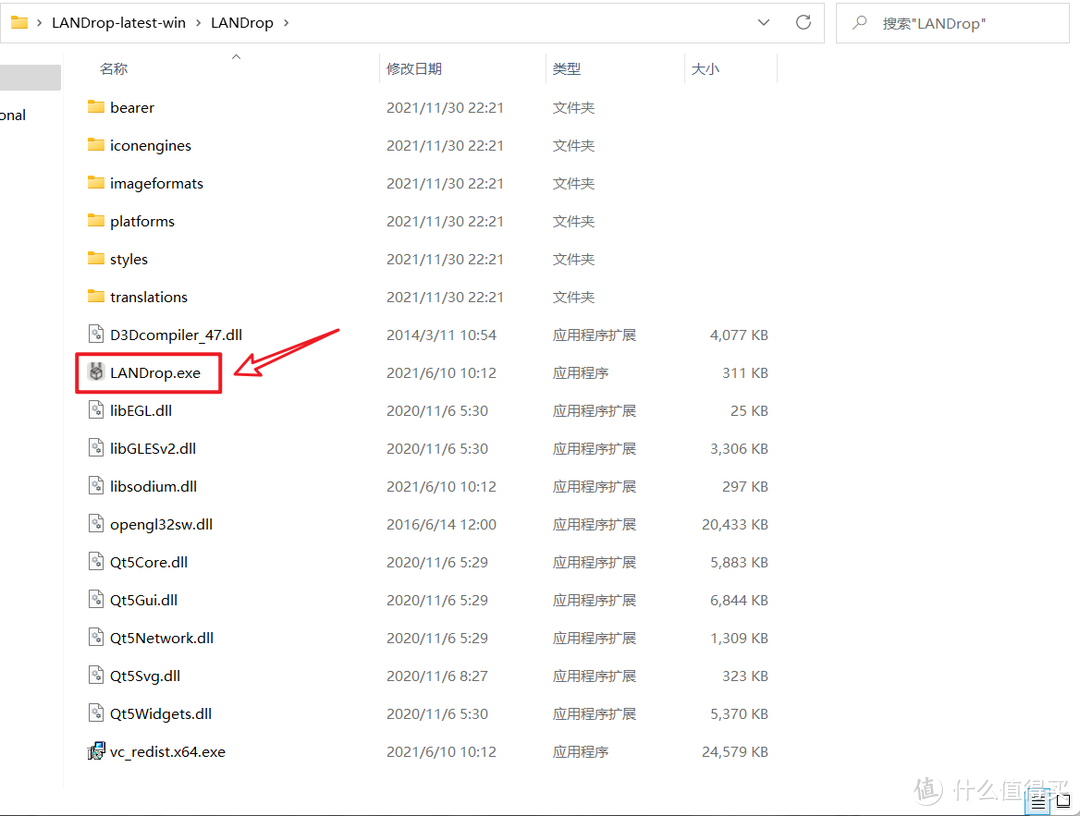Click the libGLESv2.dll file icon
The height and width of the screenshot is (816, 1080).
click(96, 448)
